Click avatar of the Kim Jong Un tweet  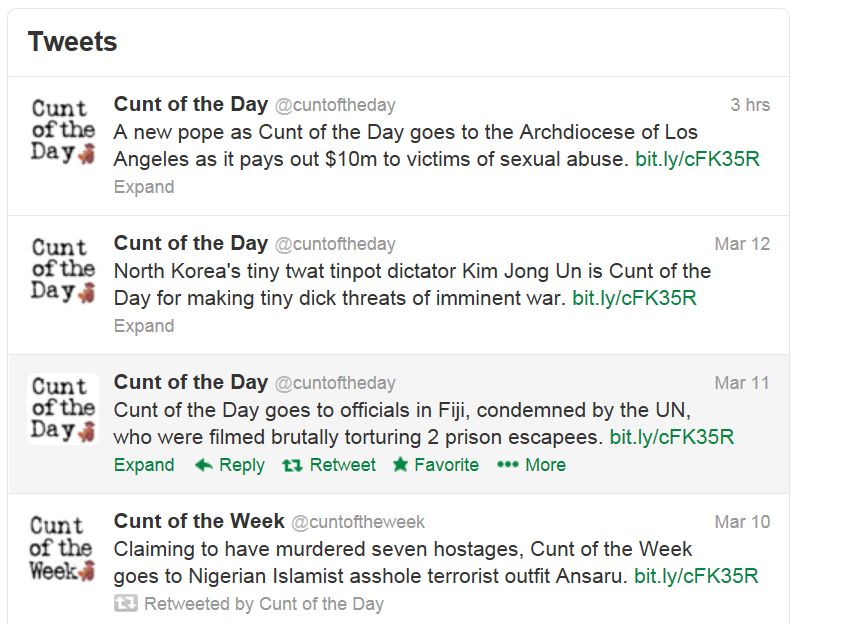click(63, 270)
